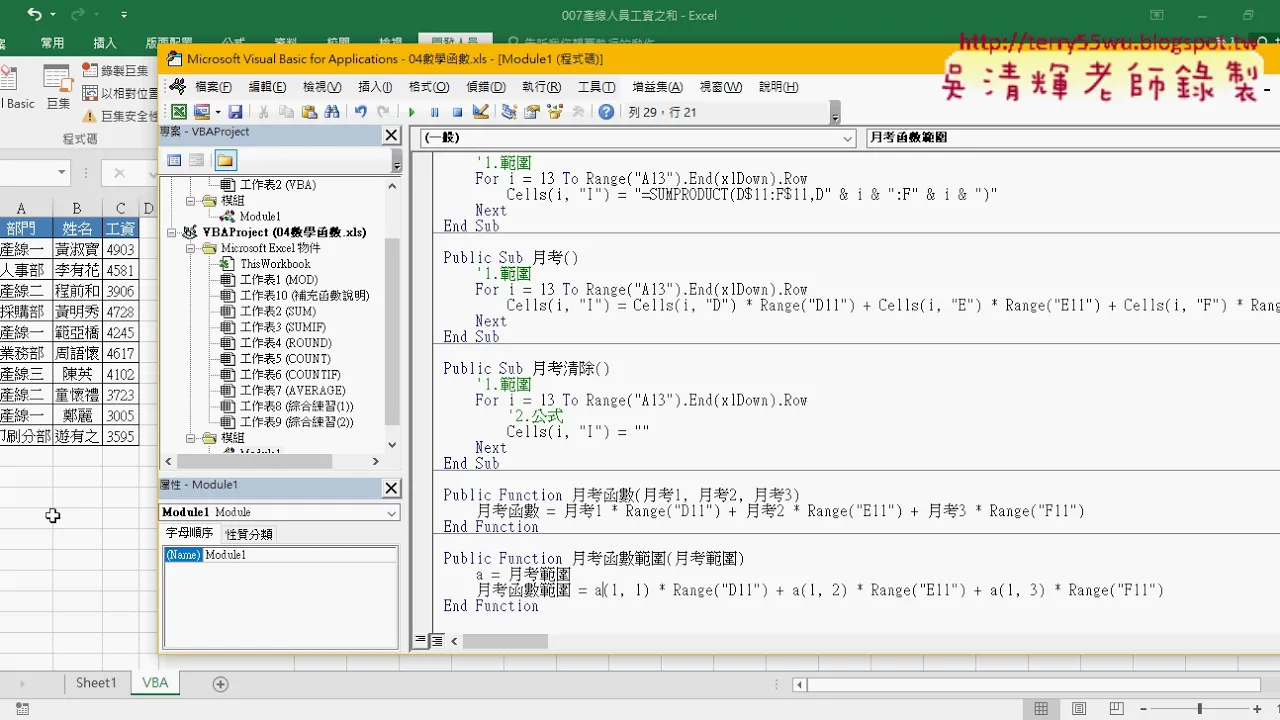
Task: Open the 檢視(V) menu
Action: click(x=322, y=87)
